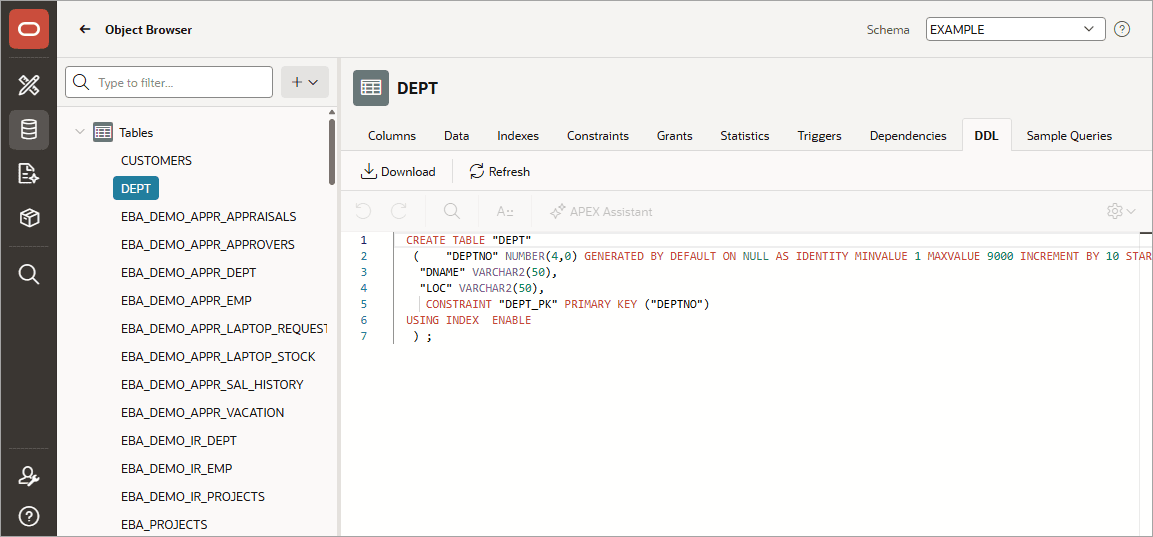The height and width of the screenshot is (537, 1153).
Task: Open find in the code editor
Action: pos(452,211)
